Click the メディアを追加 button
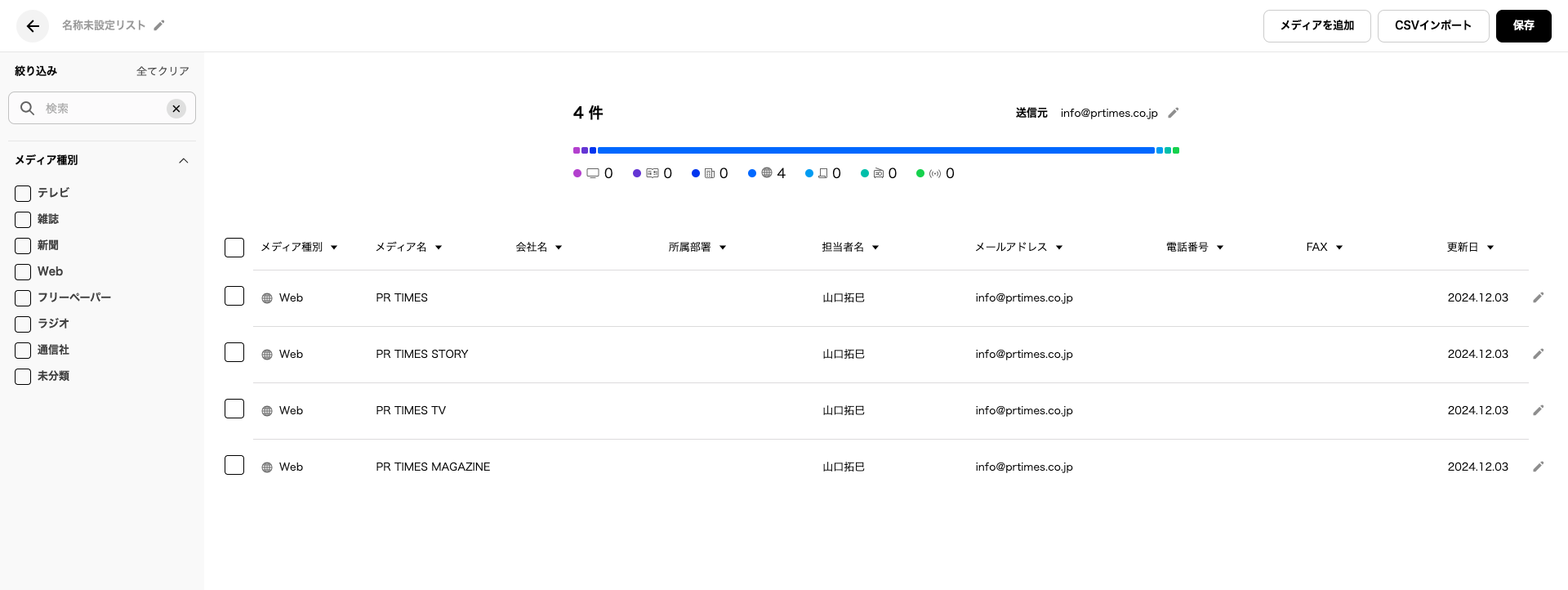1568x590 pixels. [1316, 26]
